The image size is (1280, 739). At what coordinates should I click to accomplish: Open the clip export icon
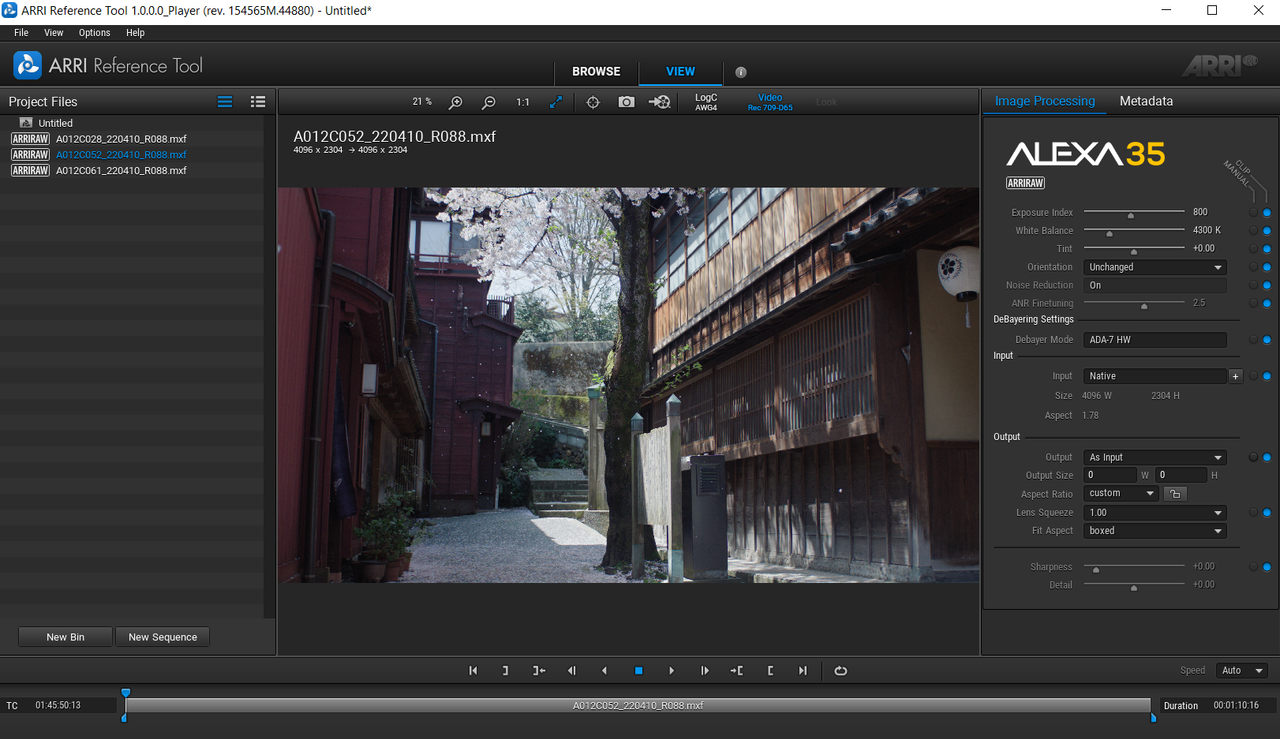pos(659,102)
